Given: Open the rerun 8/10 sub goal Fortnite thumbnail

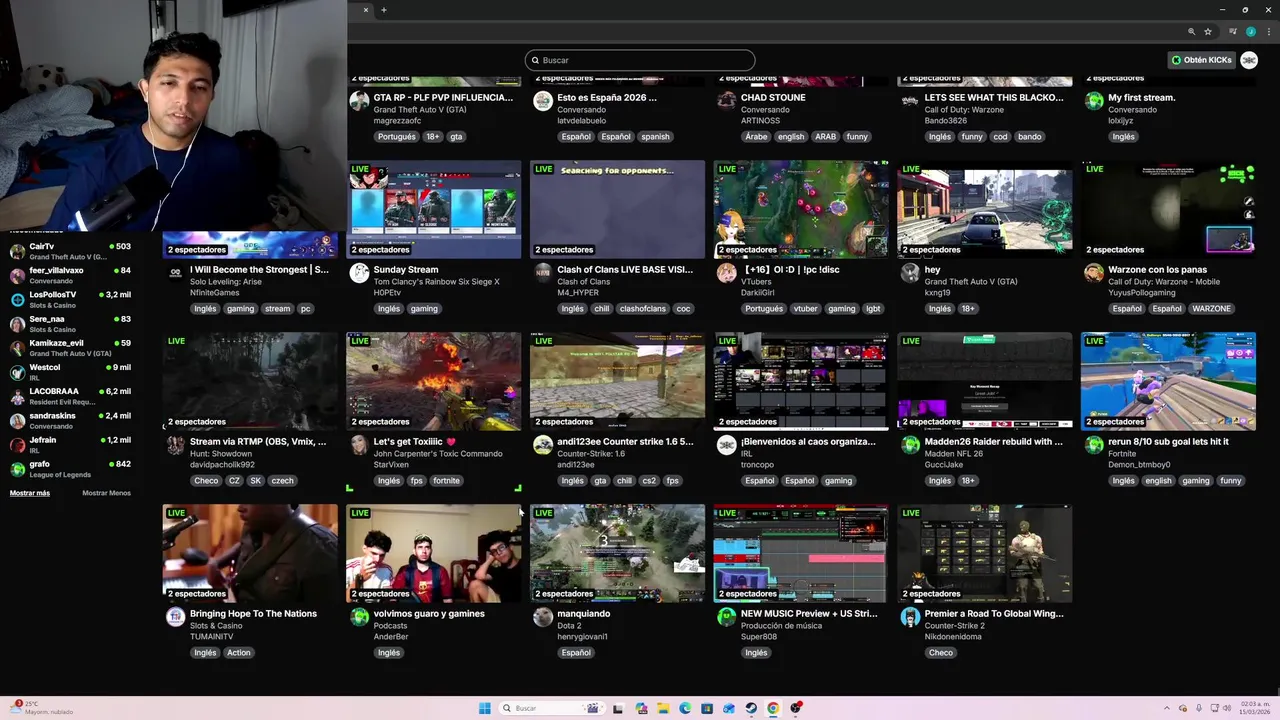Looking at the screenshot, I should click(x=1168, y=381).
